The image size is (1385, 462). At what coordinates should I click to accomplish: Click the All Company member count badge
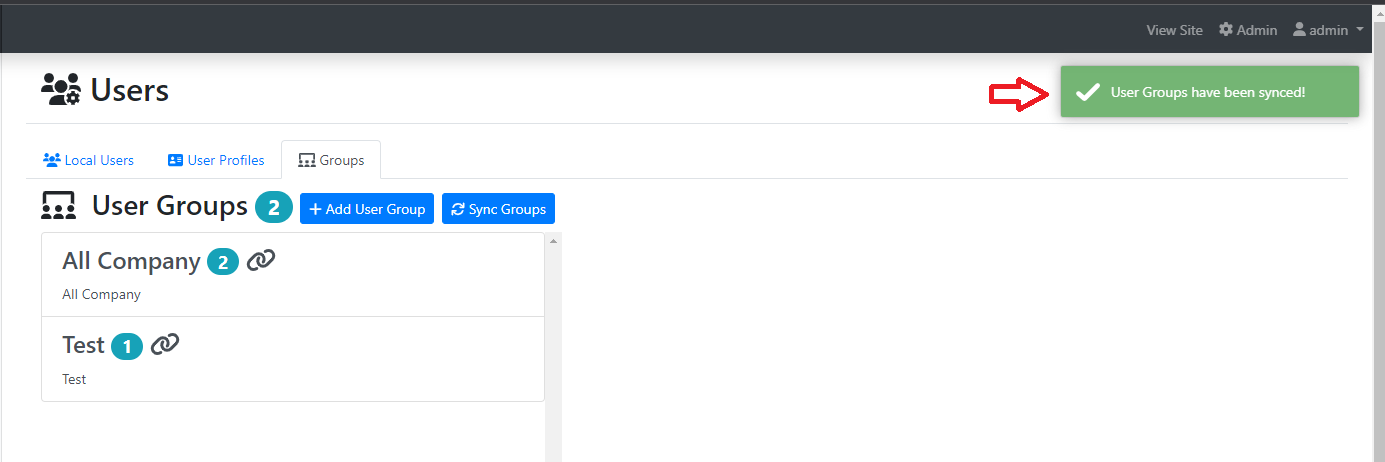223,263
